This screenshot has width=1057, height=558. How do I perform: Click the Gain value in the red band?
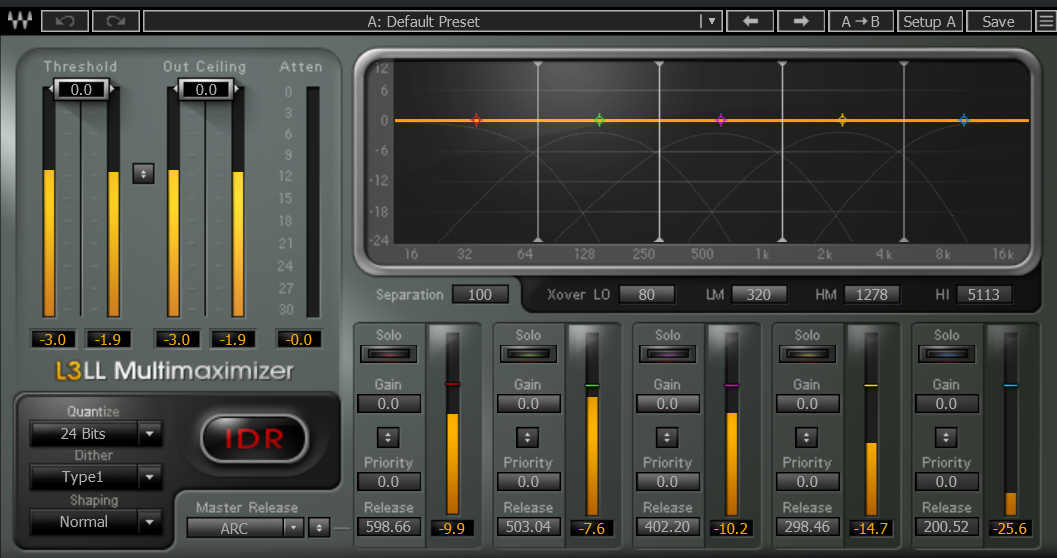coord(388,404)
